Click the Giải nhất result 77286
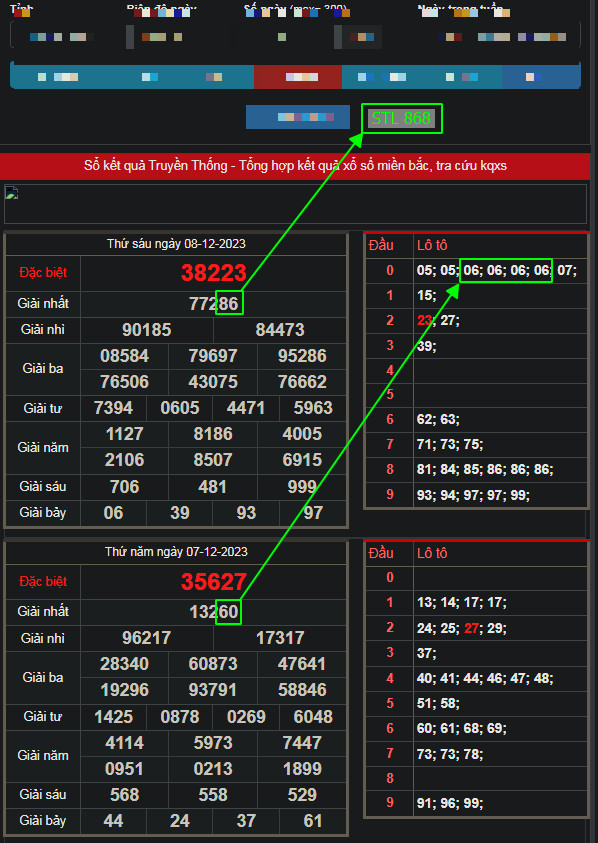Image resolution: width=598 pixels, height=843 pixels. (213, 304)
